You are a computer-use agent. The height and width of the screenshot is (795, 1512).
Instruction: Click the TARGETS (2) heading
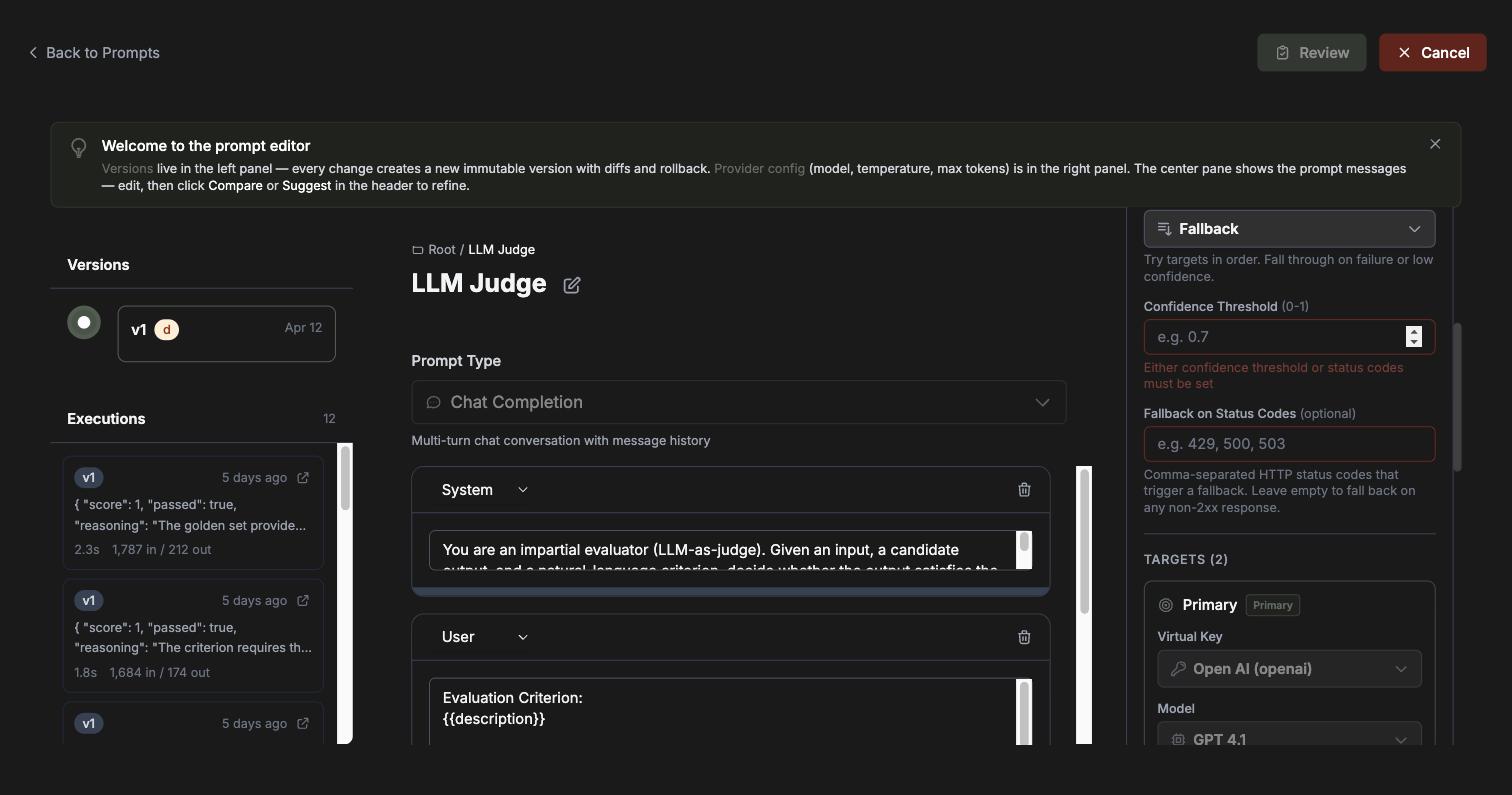point(1186,560)
